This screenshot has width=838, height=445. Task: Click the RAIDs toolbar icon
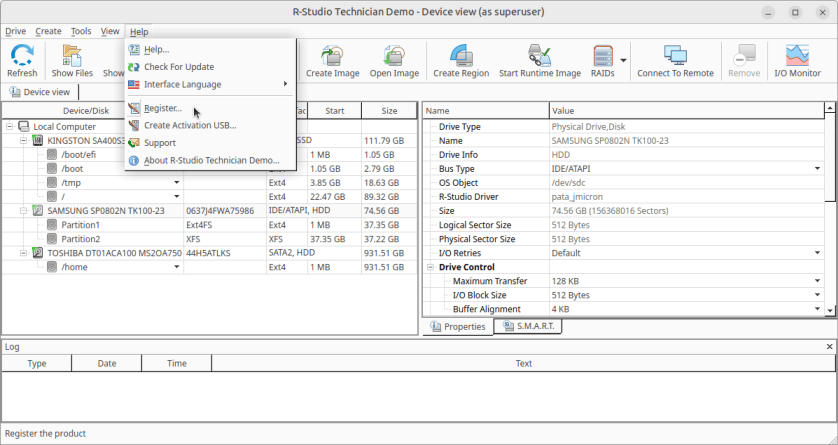tap(602, 55)
